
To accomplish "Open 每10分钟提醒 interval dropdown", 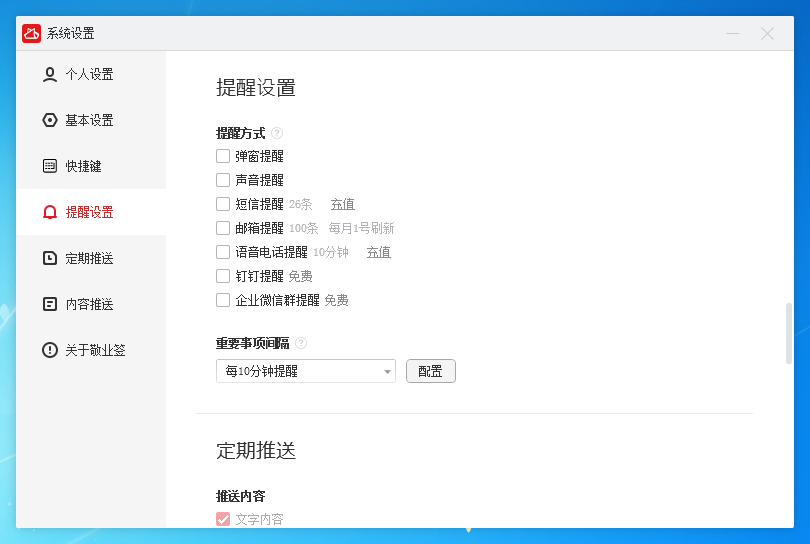I will coord(306,371).
